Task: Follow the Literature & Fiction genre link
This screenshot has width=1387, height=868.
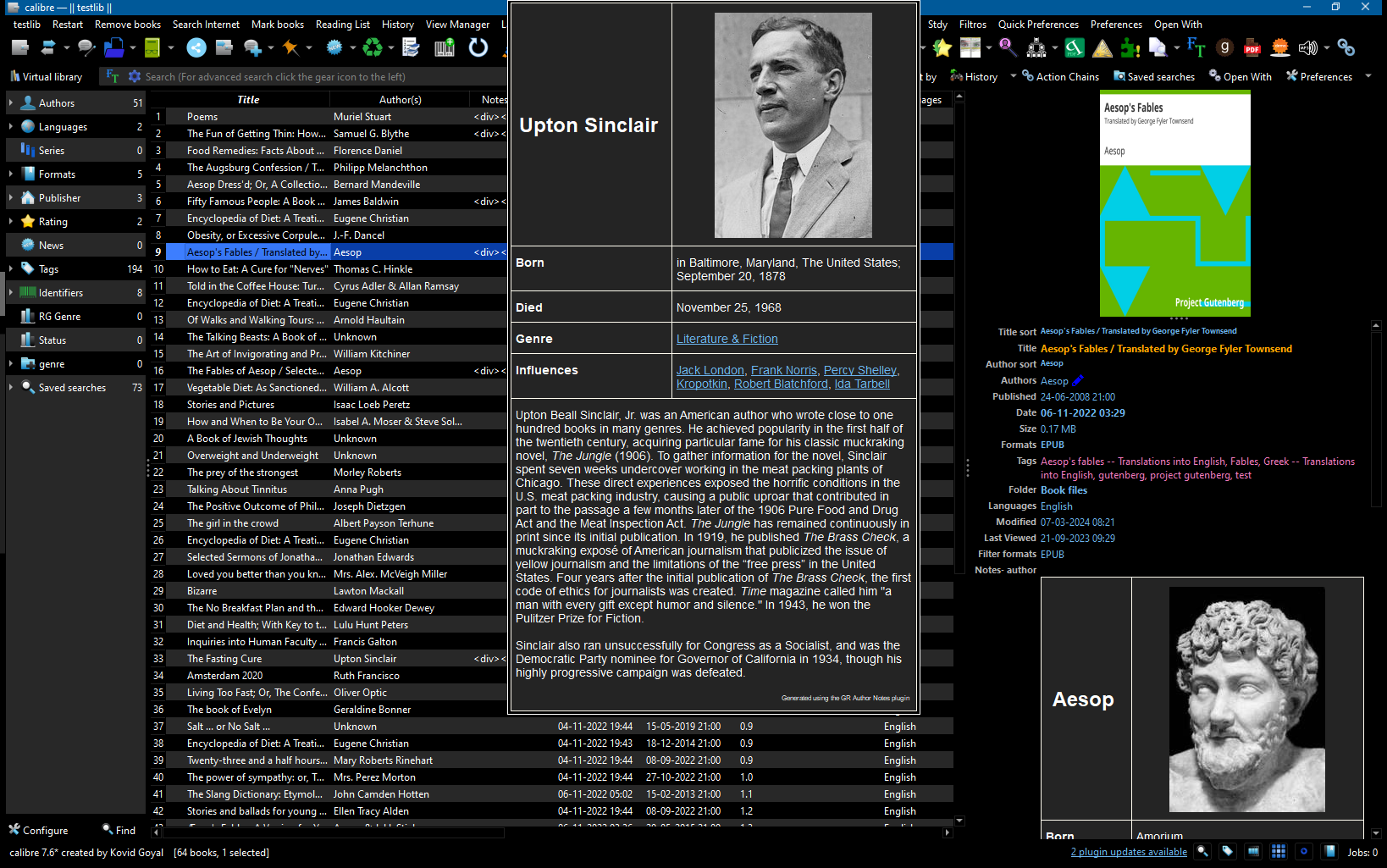Action: 727,339
